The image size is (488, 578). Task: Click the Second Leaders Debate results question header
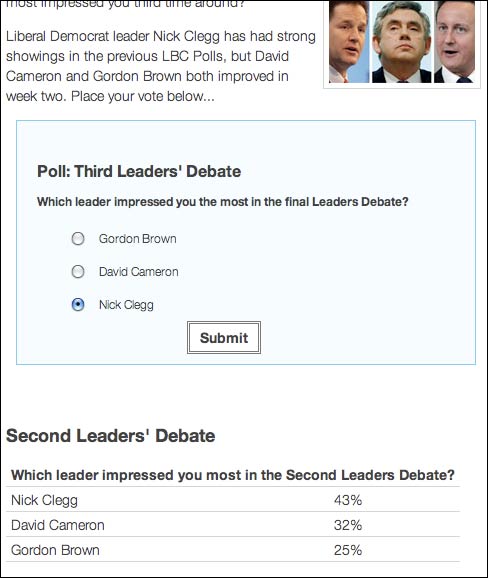click(233, 475)
